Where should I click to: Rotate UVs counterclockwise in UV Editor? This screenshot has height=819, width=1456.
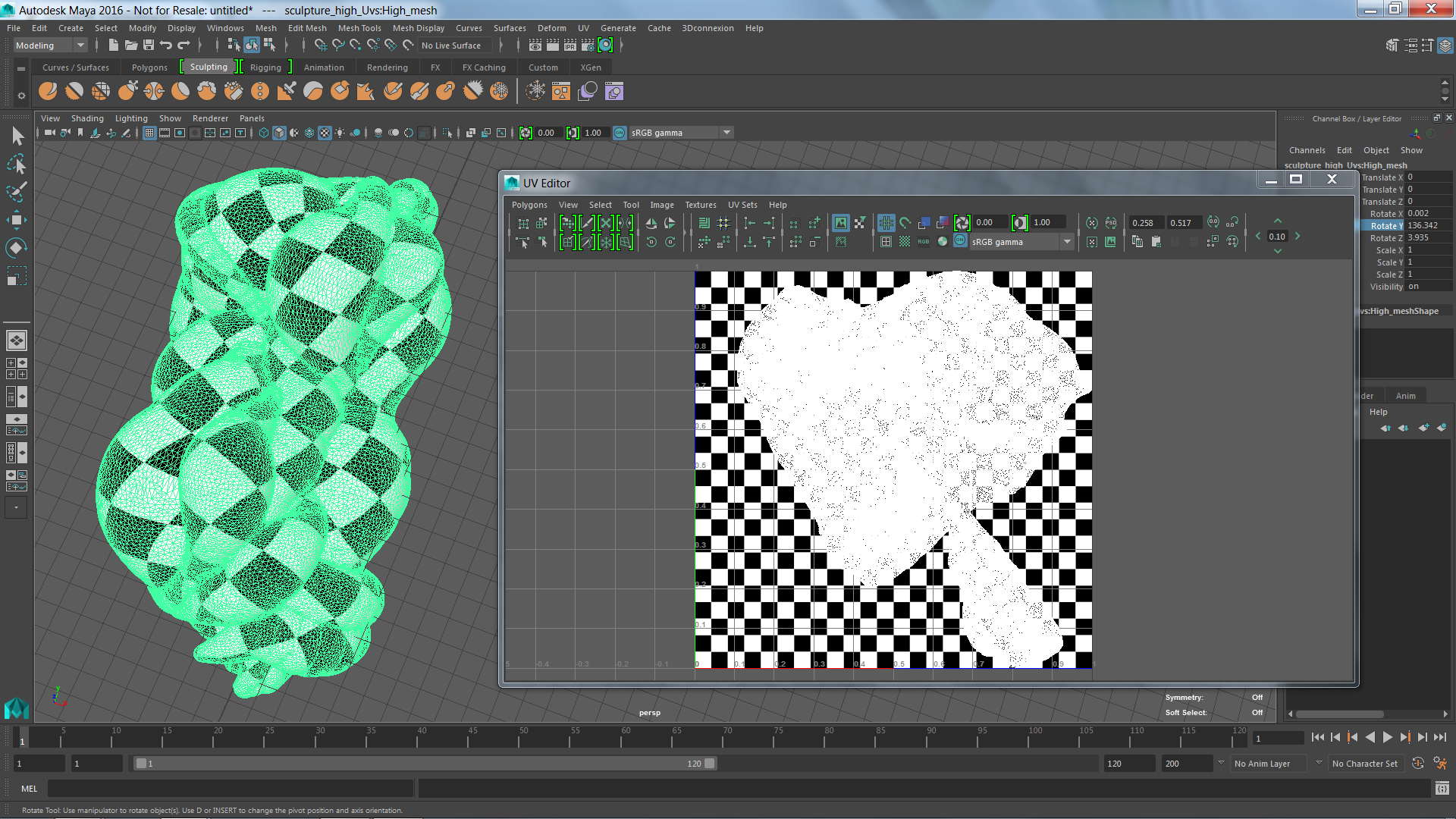pos(651,242)
